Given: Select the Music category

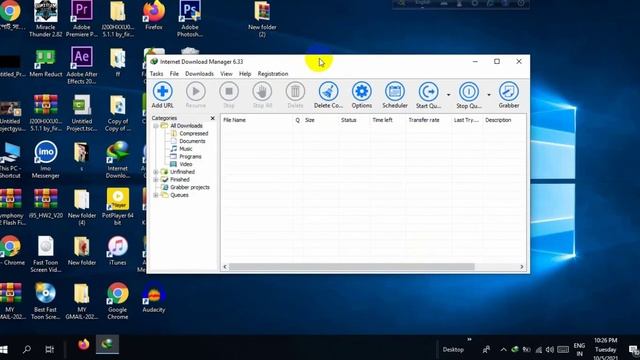Looking at the screenshot, I should [x=186, y=149].
